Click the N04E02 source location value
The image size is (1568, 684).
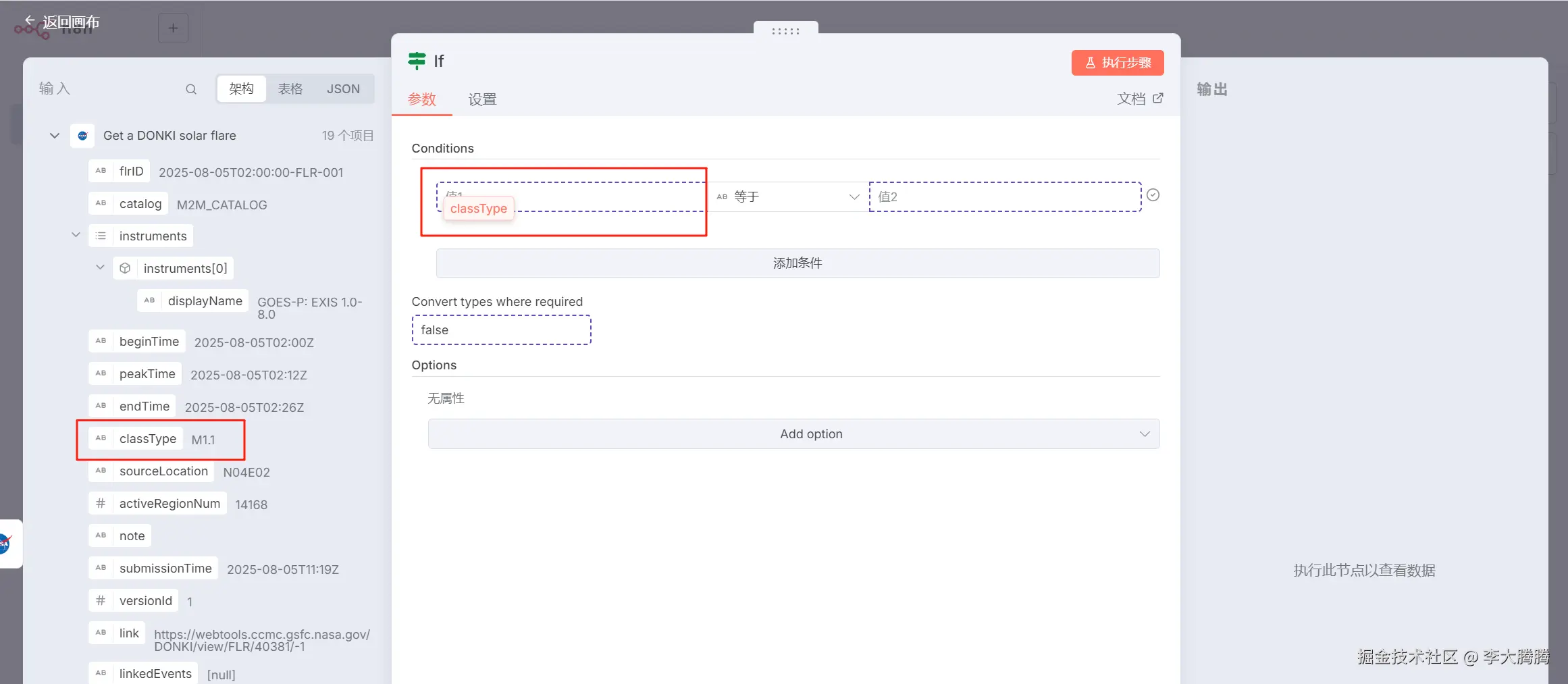246,473
